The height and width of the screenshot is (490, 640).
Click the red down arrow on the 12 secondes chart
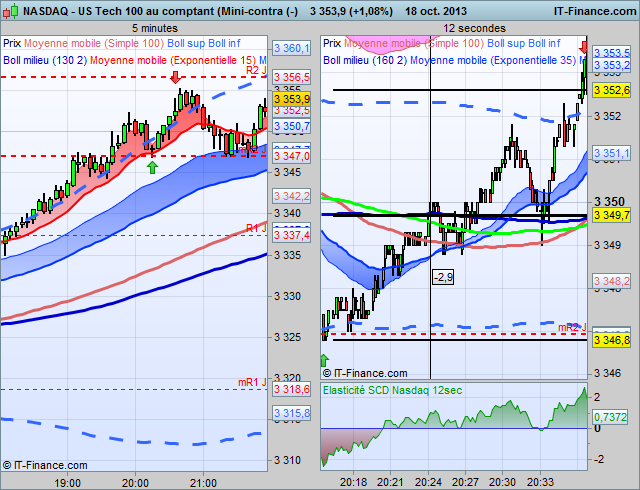click(584, 47)
